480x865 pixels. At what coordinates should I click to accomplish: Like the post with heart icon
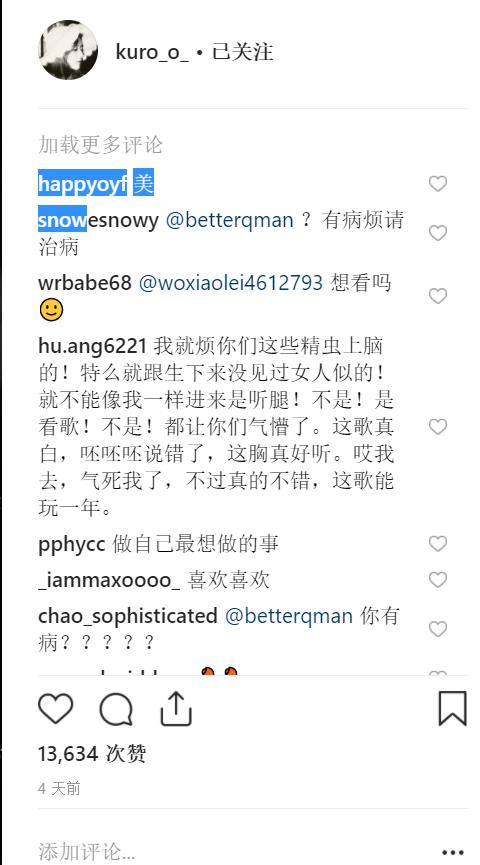pos(56,709)
